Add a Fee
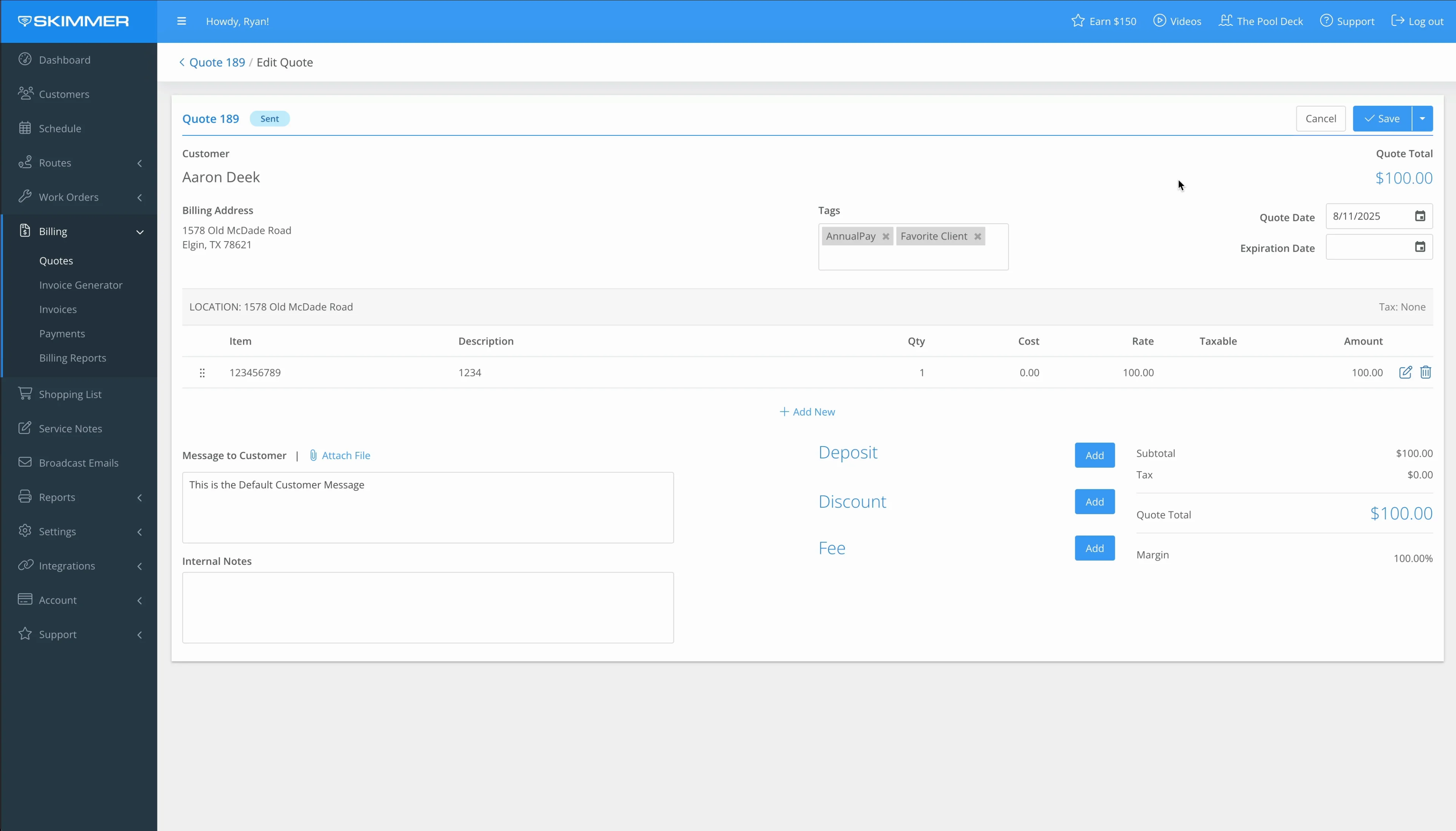 (1095, 548)
